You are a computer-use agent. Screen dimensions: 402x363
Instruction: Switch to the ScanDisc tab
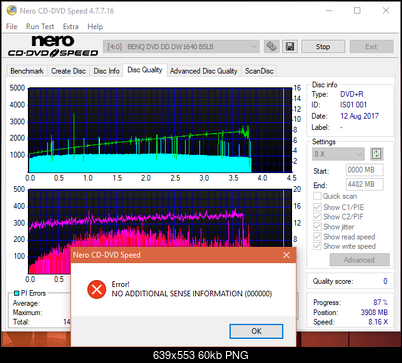coord(259,71)
